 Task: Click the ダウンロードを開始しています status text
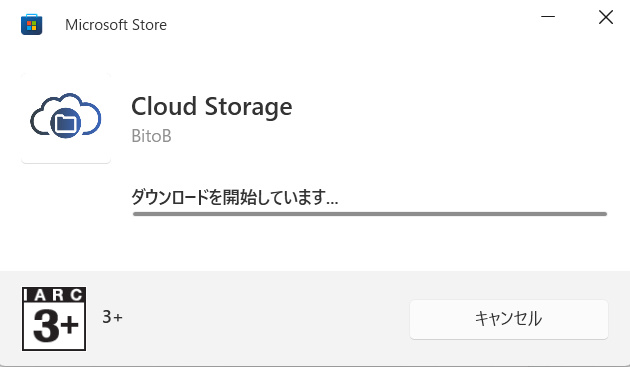tap(235, 197)
